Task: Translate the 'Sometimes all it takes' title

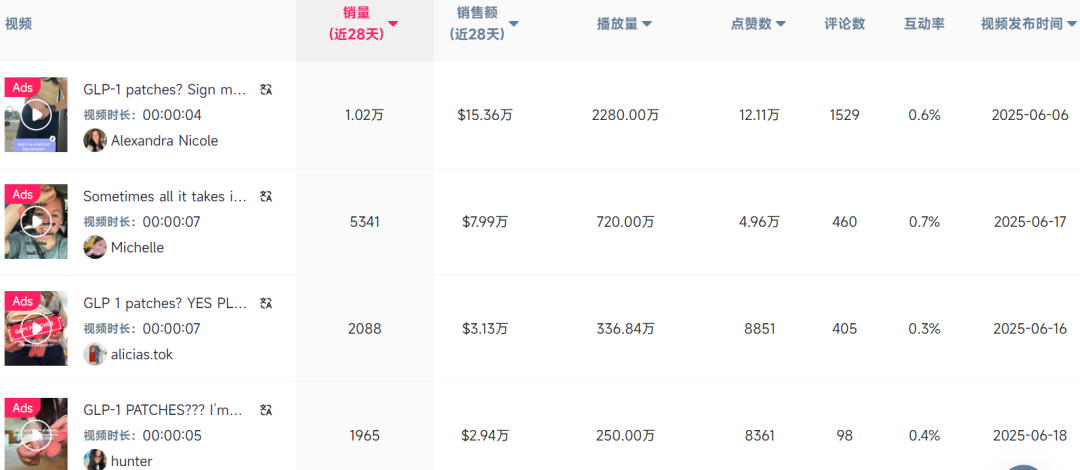Action: click(x=265, y=197)
